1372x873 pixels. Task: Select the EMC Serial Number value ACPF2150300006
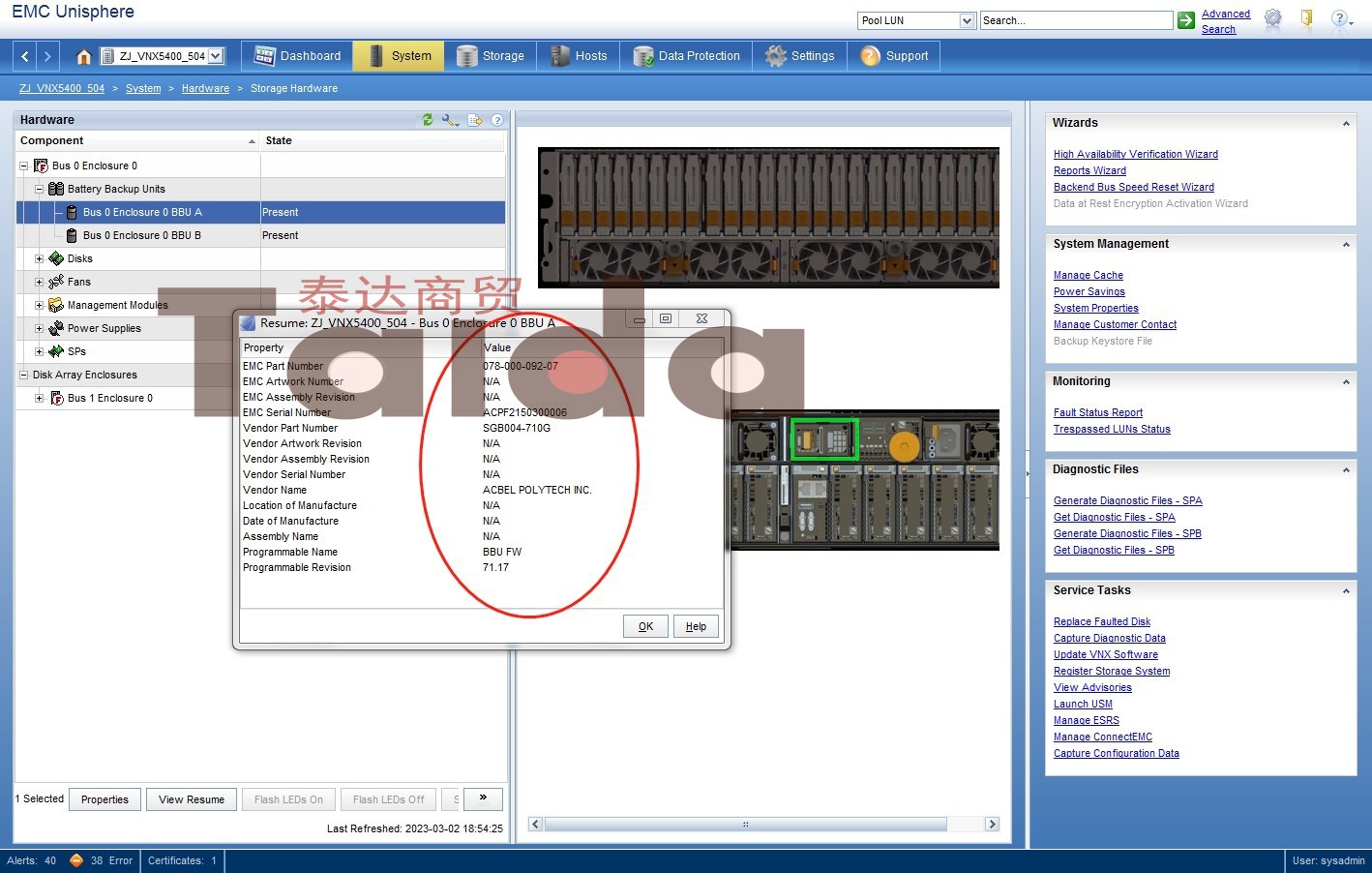(524, 412)
